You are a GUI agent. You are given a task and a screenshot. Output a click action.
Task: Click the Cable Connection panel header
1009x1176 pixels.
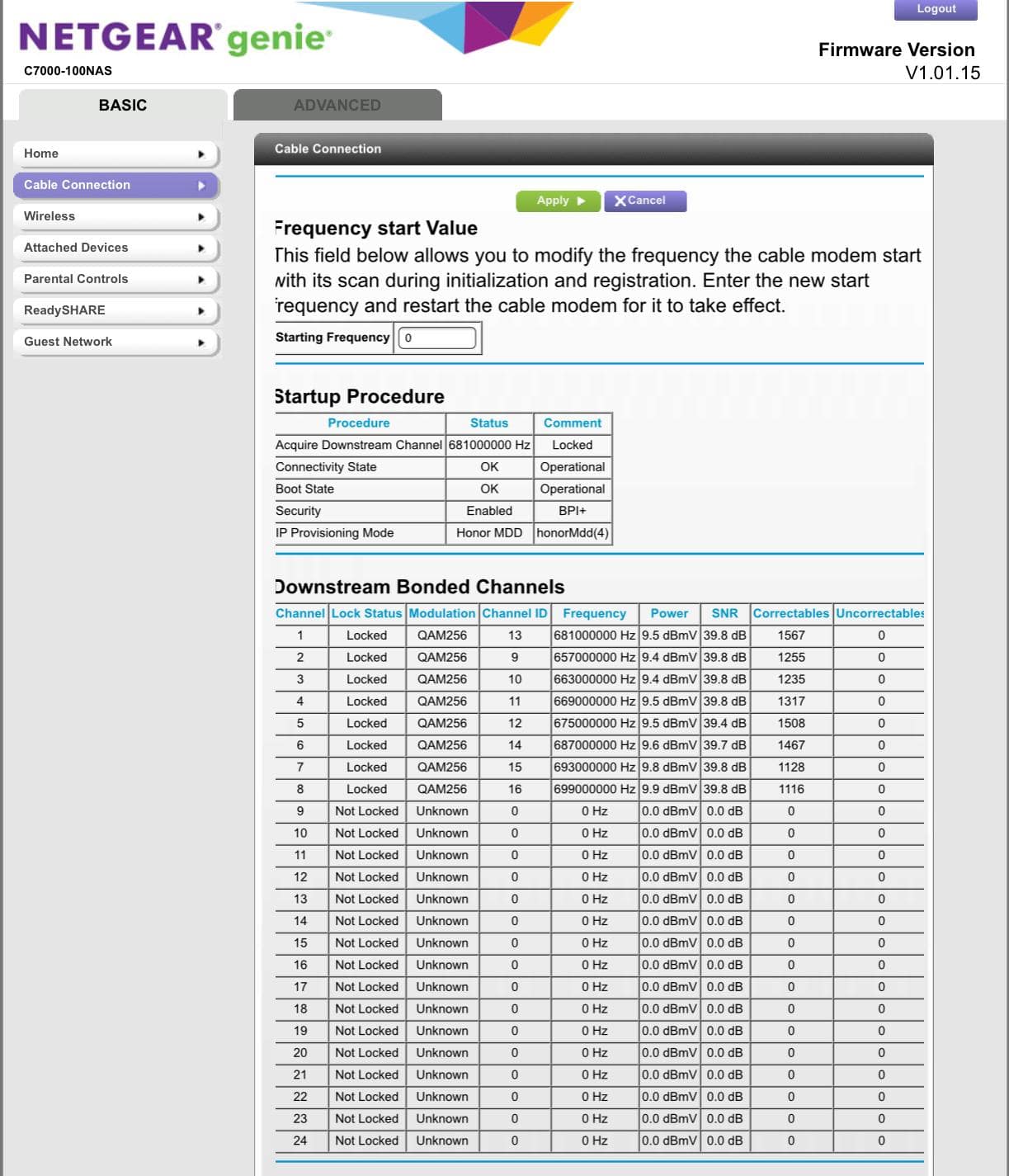[x=327, y=149]
